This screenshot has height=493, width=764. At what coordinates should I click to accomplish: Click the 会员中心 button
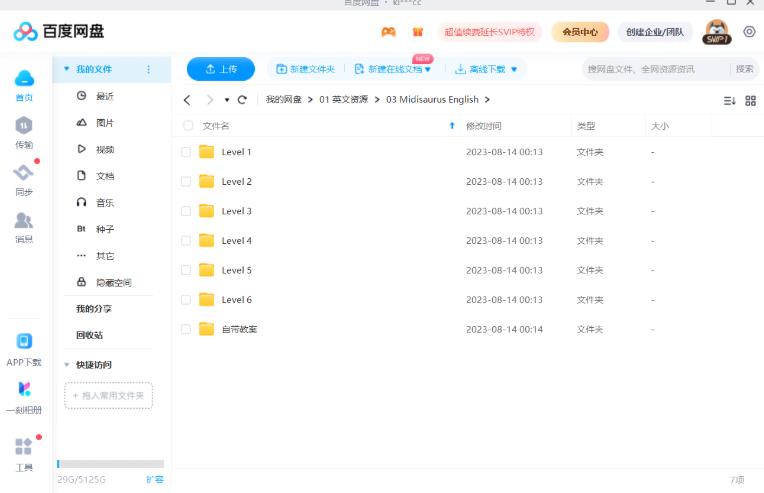tap(580, 32)
